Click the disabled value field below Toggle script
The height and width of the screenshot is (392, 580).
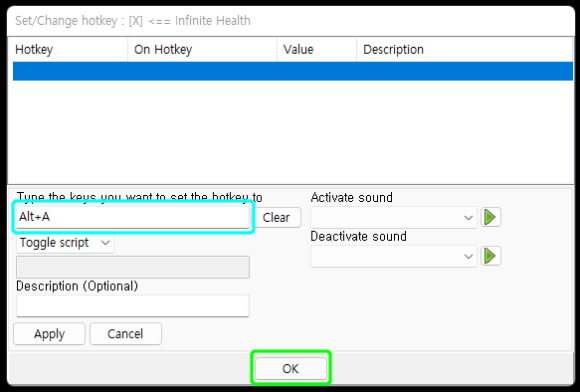pos(133,267)
